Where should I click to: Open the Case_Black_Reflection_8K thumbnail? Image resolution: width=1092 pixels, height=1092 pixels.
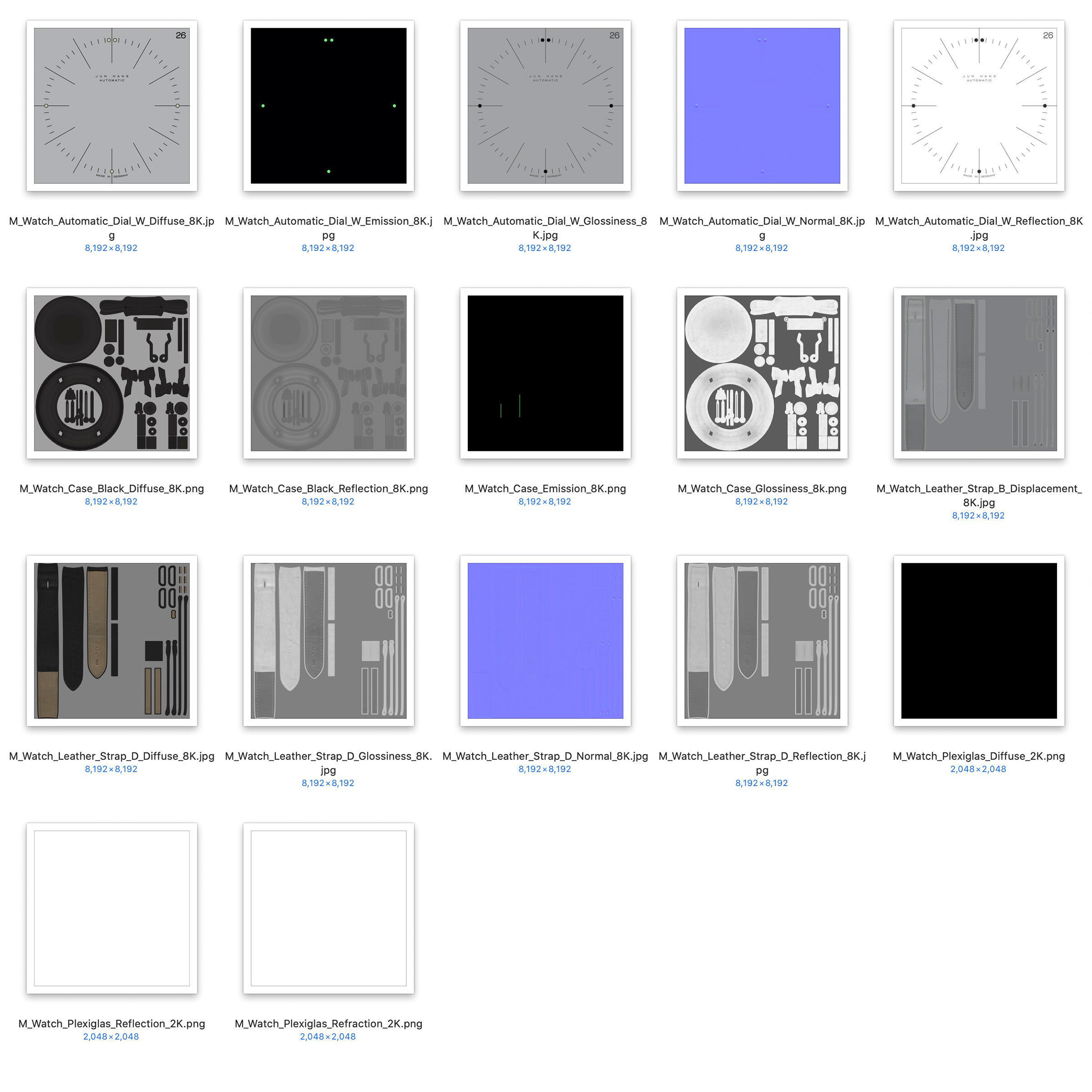(329, 373)
